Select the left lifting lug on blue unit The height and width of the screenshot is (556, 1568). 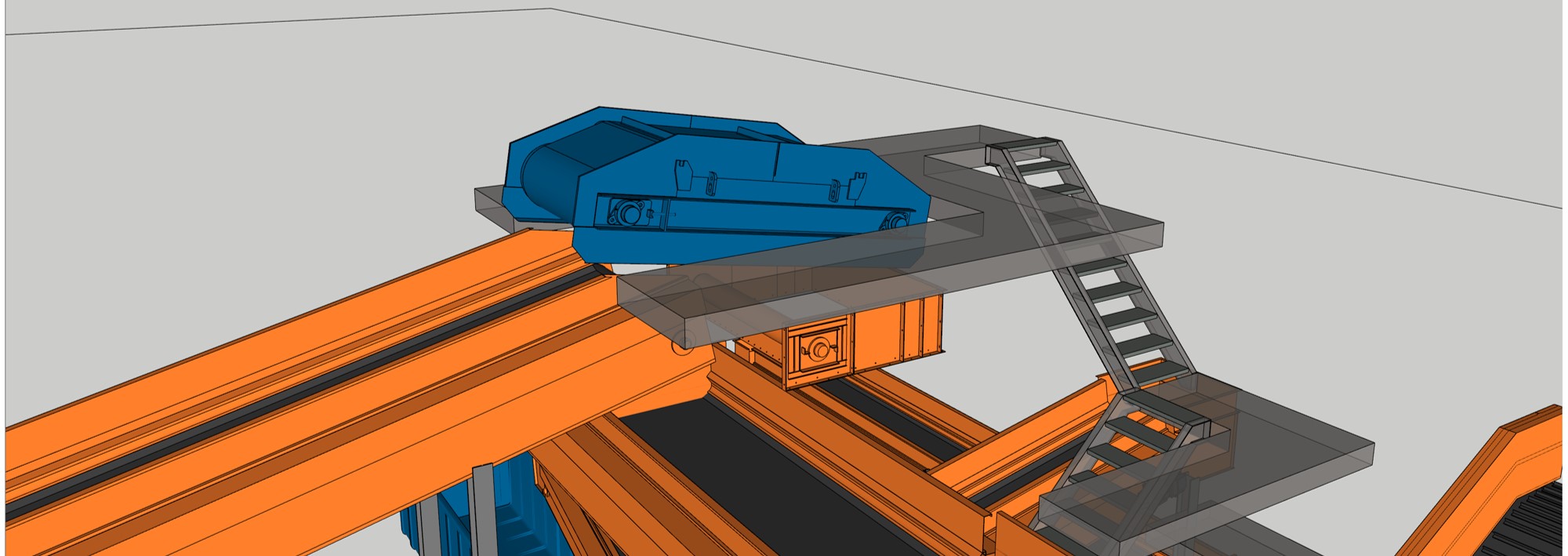click(683, 174)
